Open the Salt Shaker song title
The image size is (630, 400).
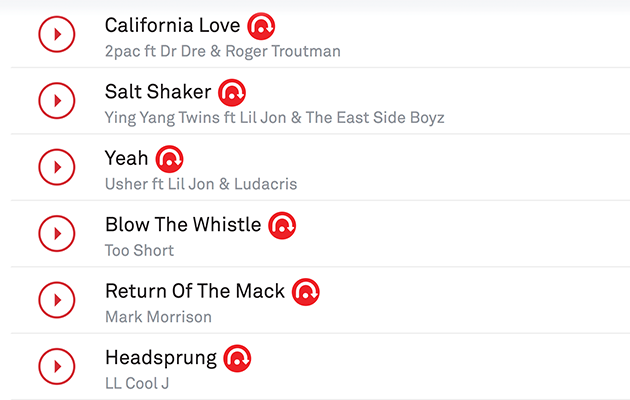(x=158, y=92)
